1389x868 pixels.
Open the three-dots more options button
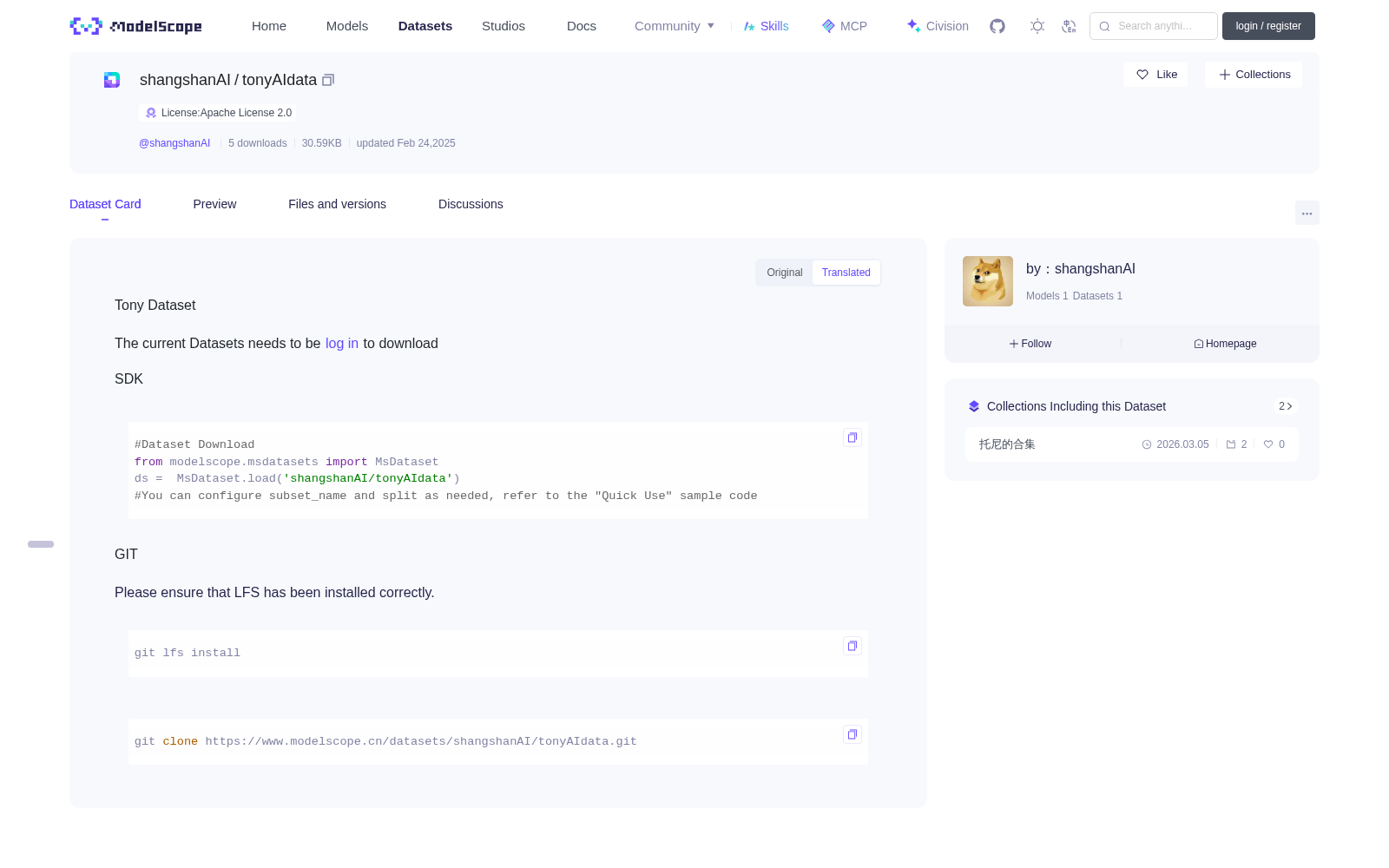pos(1307,213)
